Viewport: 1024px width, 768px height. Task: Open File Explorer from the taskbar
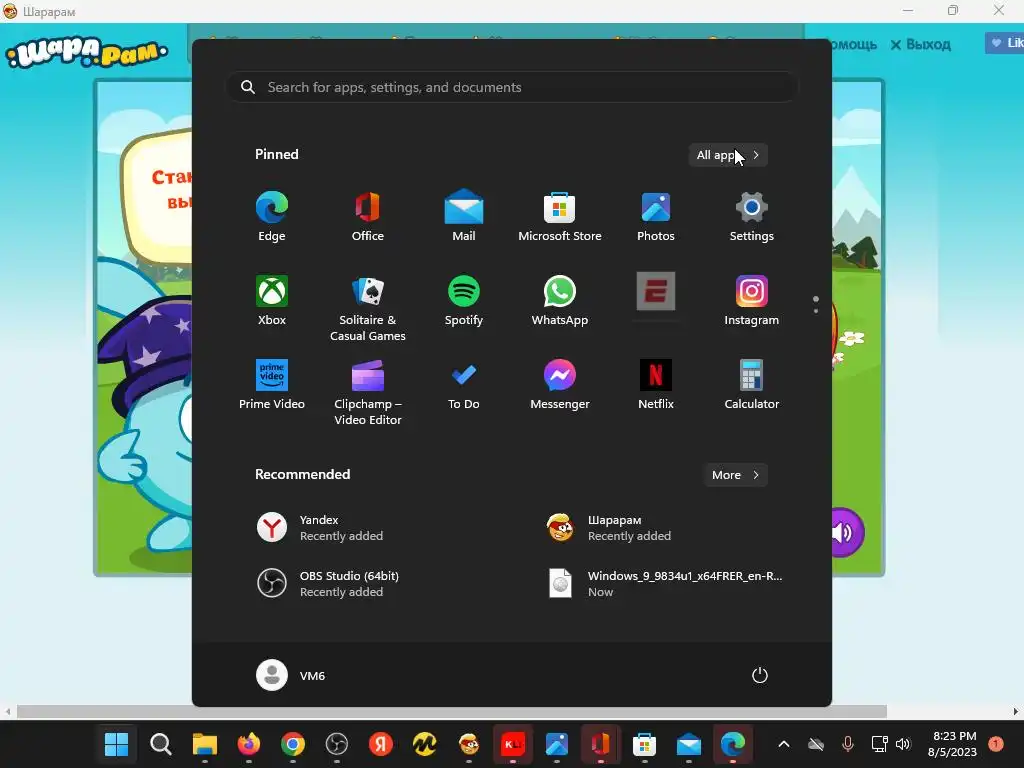(204, 744)
